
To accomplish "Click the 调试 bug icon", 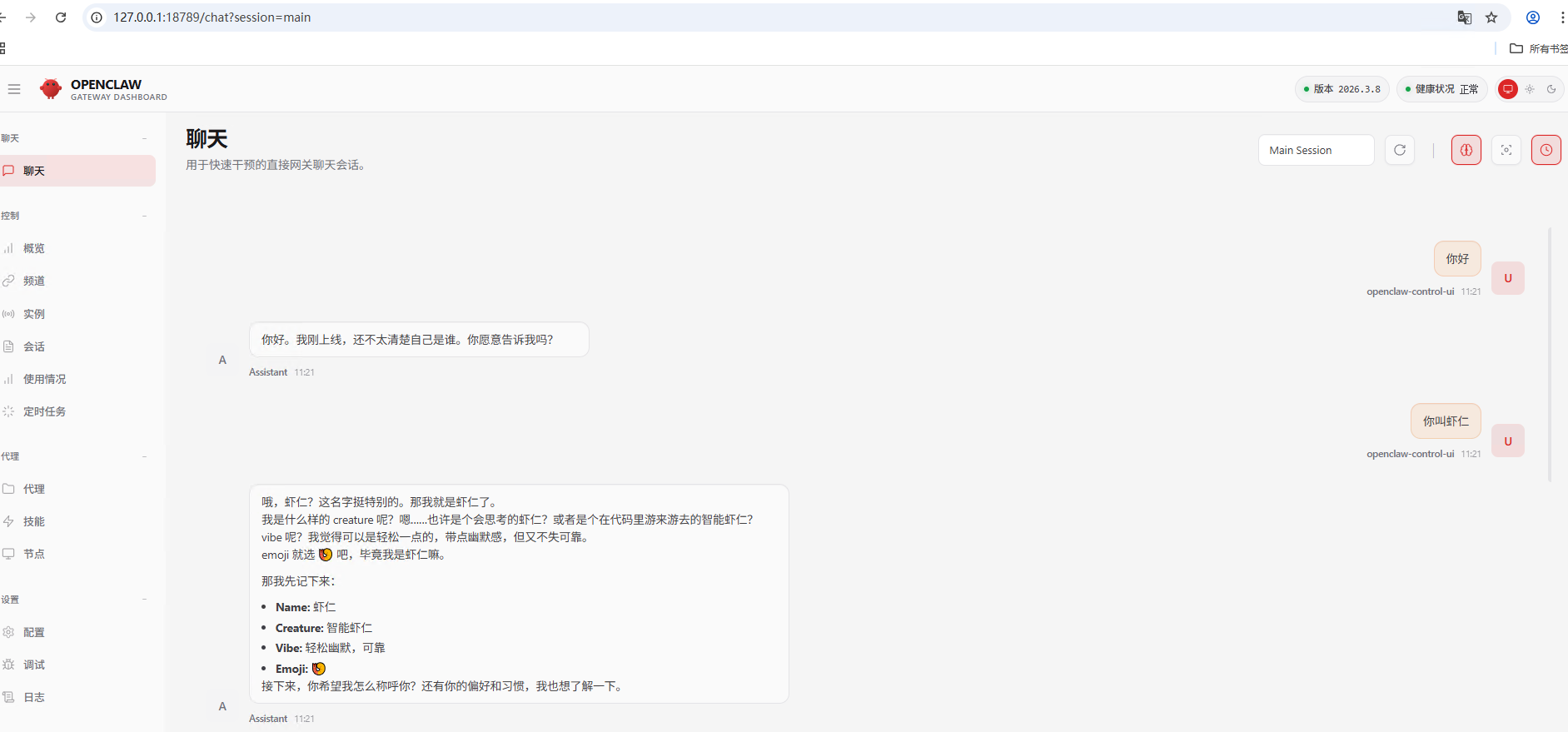I will 8,665.
